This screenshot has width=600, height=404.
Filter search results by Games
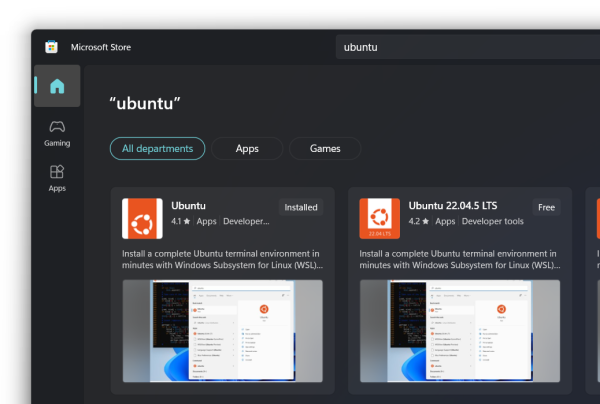tap(325, 149)
